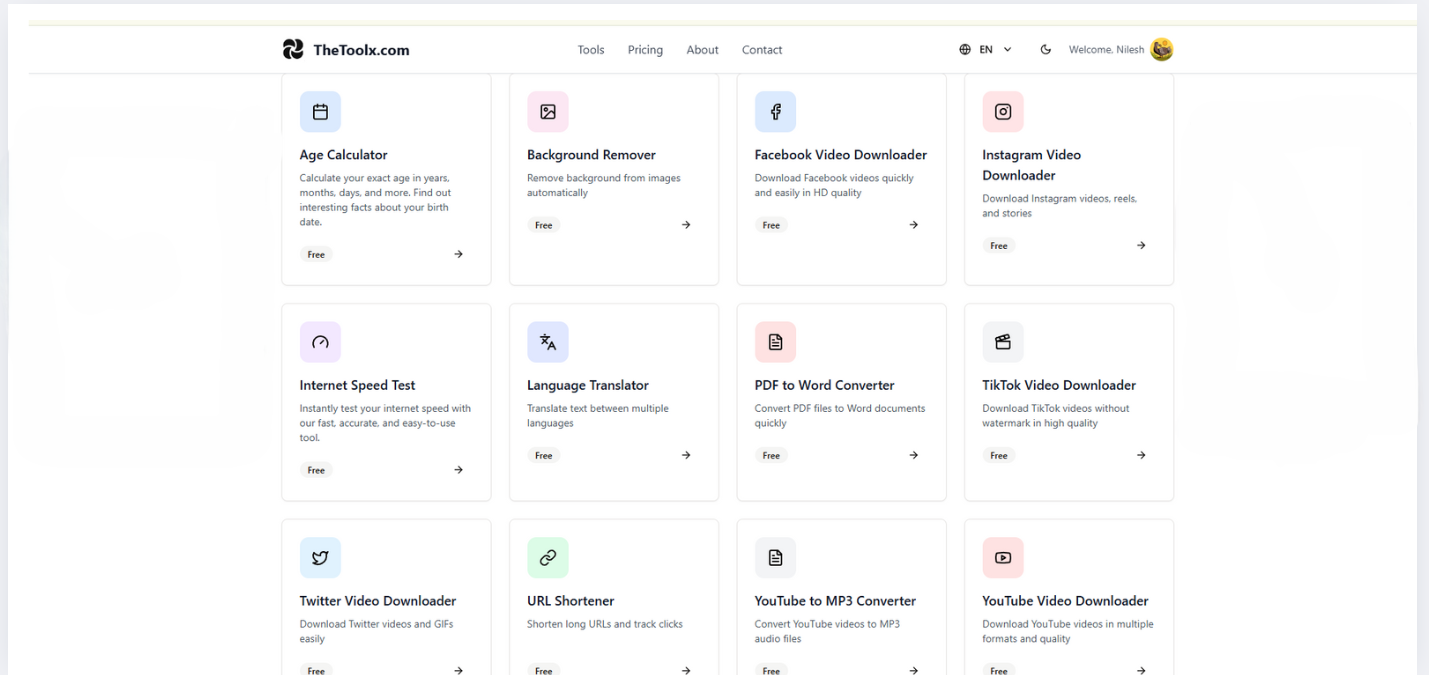Click the TheToolx.com brand name
This screenshot has width=1429, height=675.
coord(361,50)
